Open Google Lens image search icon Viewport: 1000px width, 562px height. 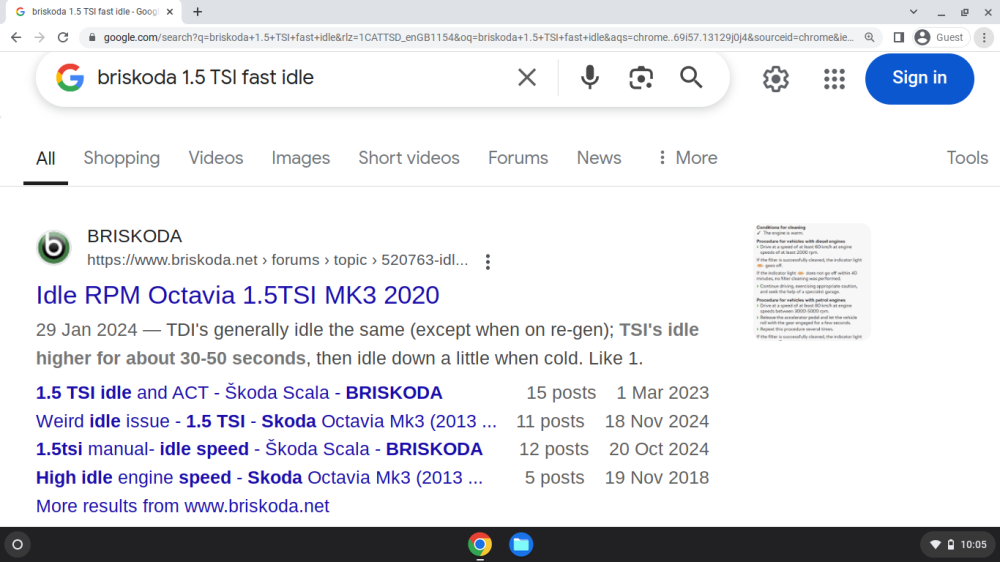[641, 78]
